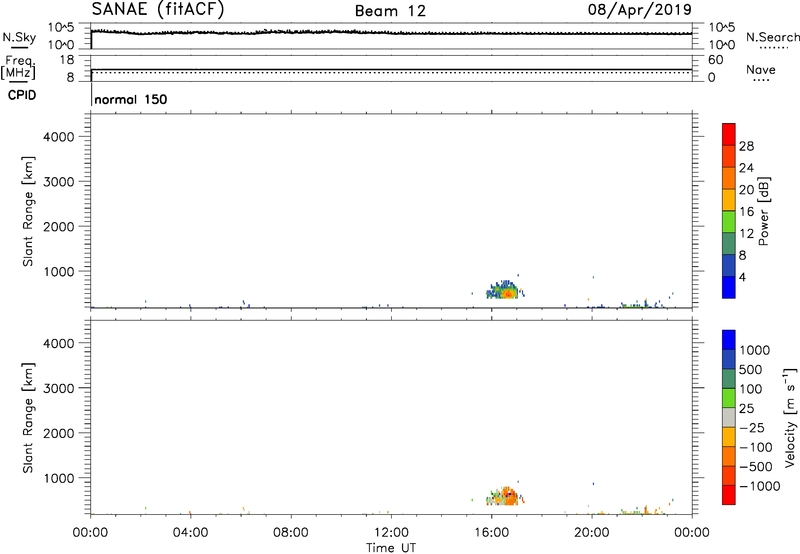Screen dimensions: 800x554
Task: Click the -1000 tick on velocity colorbar
Action: pyautogui.click(x=759, y=486)
